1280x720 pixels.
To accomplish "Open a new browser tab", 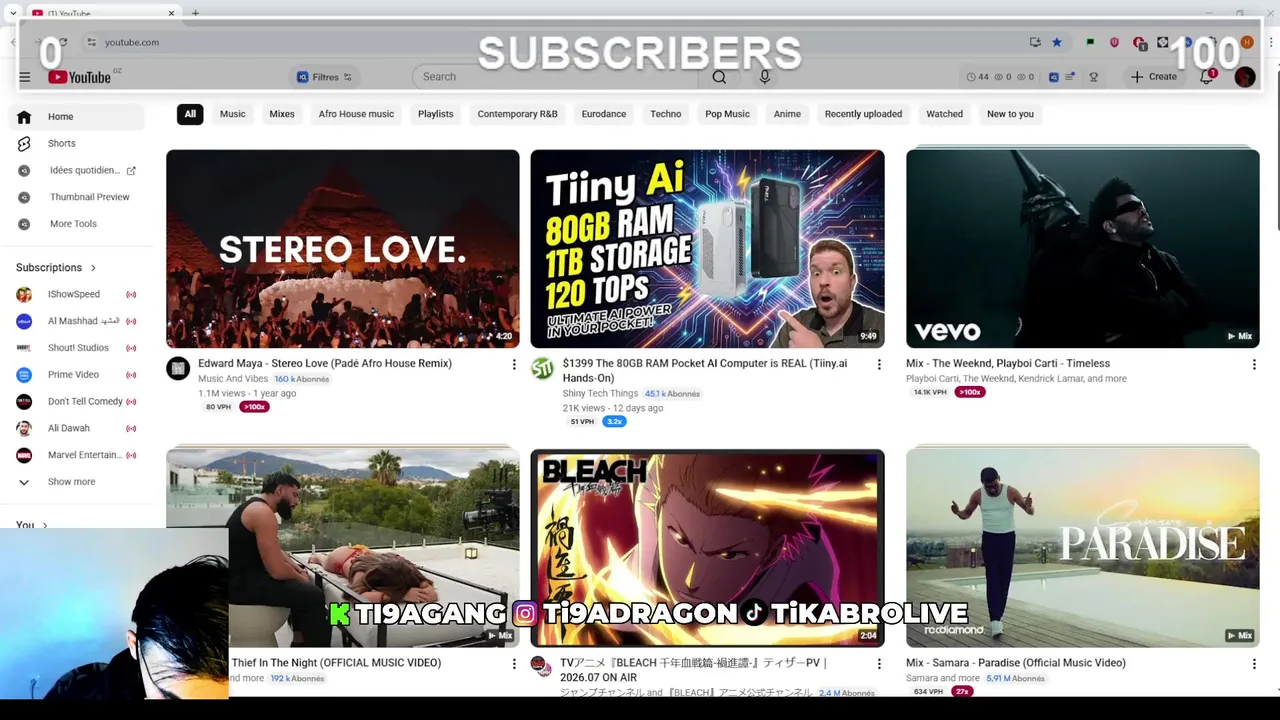I will [195, 13].
